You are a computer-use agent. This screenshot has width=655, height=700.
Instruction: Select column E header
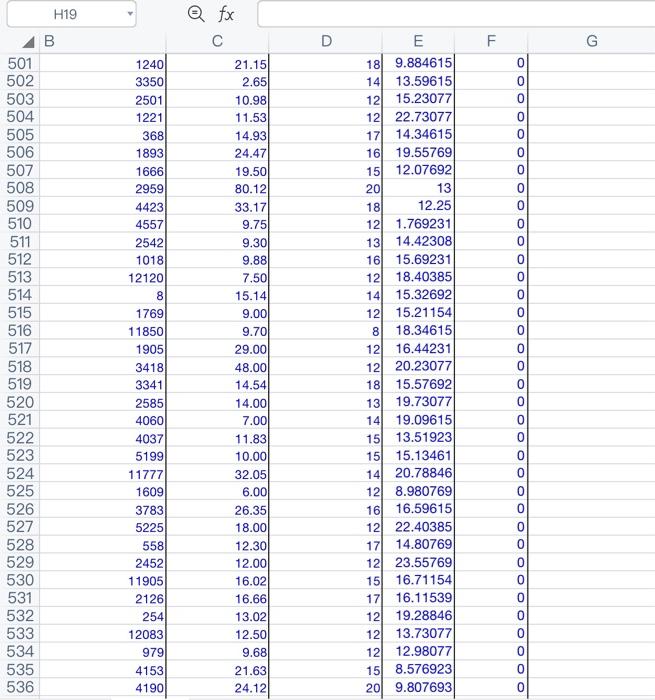tap(418, 41)
